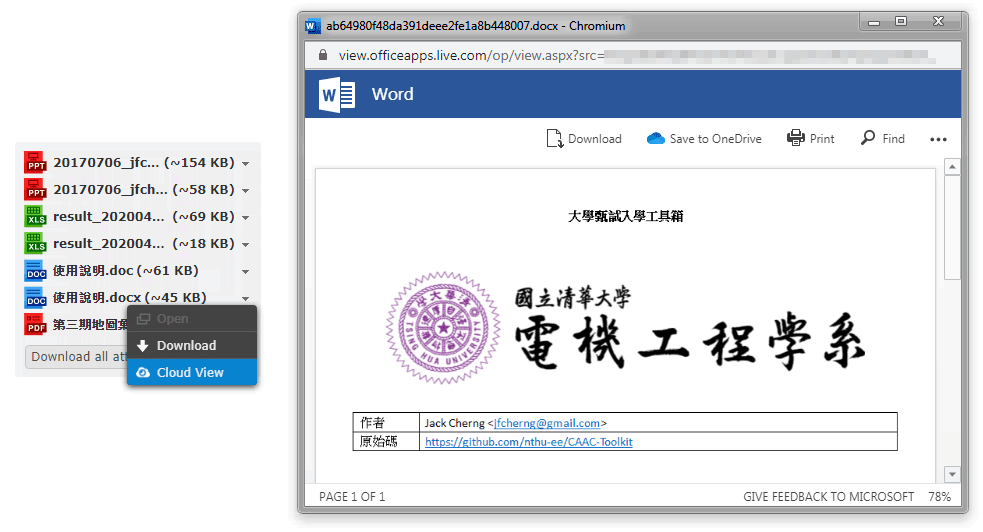Click file name 20170706_jfc... (~154 KB)

pos(144,162)
